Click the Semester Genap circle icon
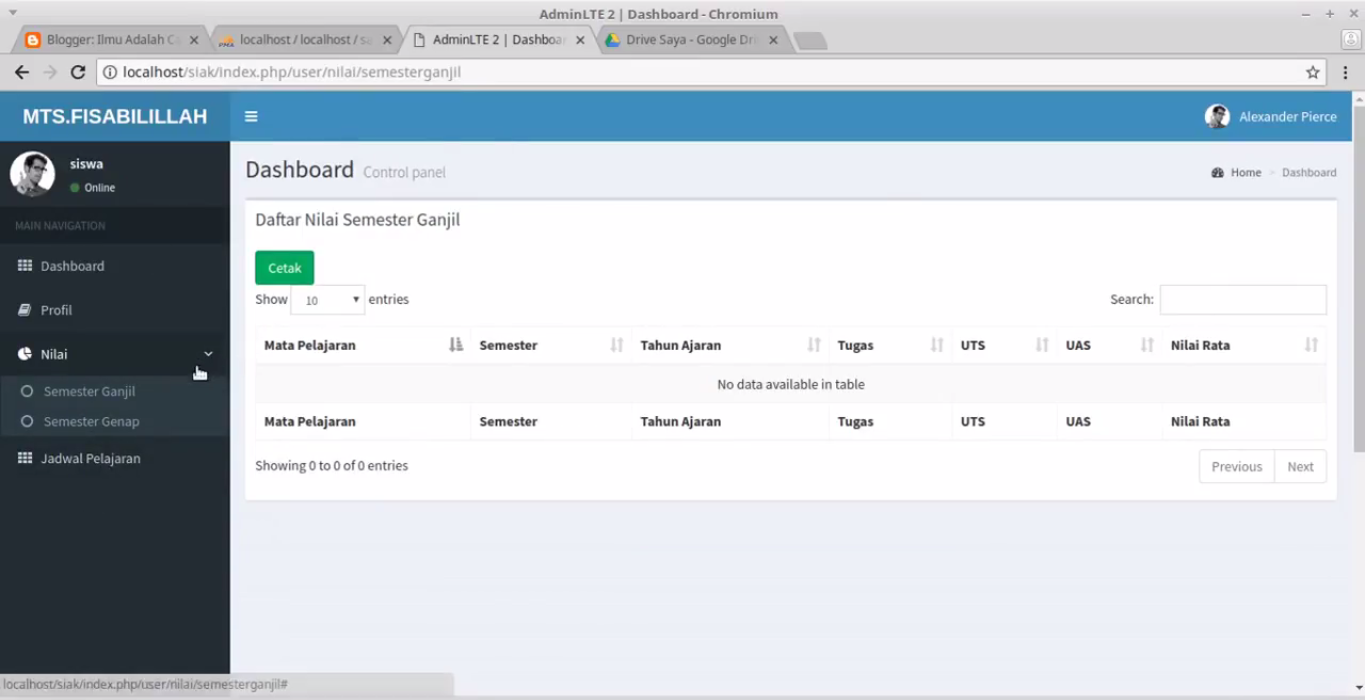 coord(27,421)
